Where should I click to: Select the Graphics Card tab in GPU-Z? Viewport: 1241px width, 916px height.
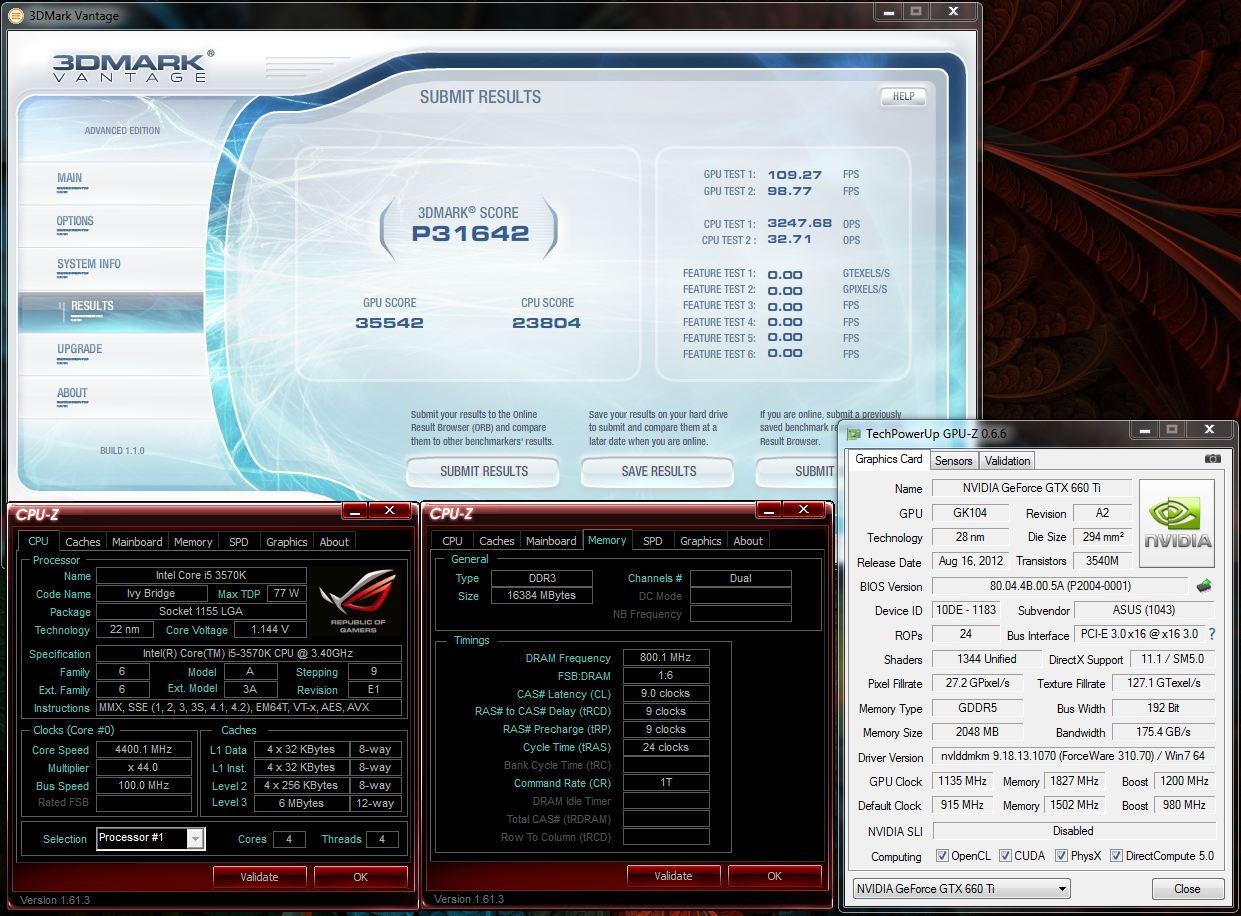tap(889, 459)
